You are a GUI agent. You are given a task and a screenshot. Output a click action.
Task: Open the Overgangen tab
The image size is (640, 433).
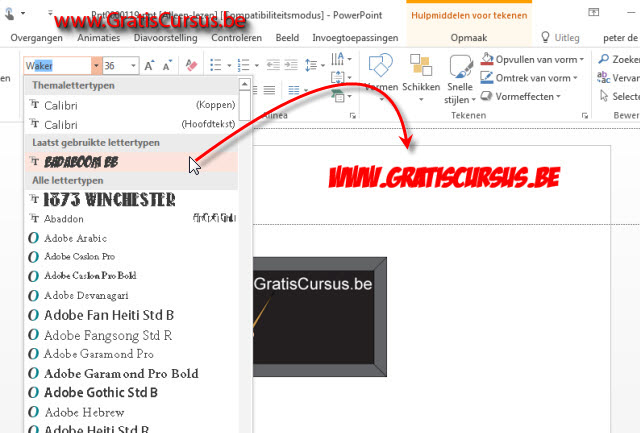pos(37,38)
